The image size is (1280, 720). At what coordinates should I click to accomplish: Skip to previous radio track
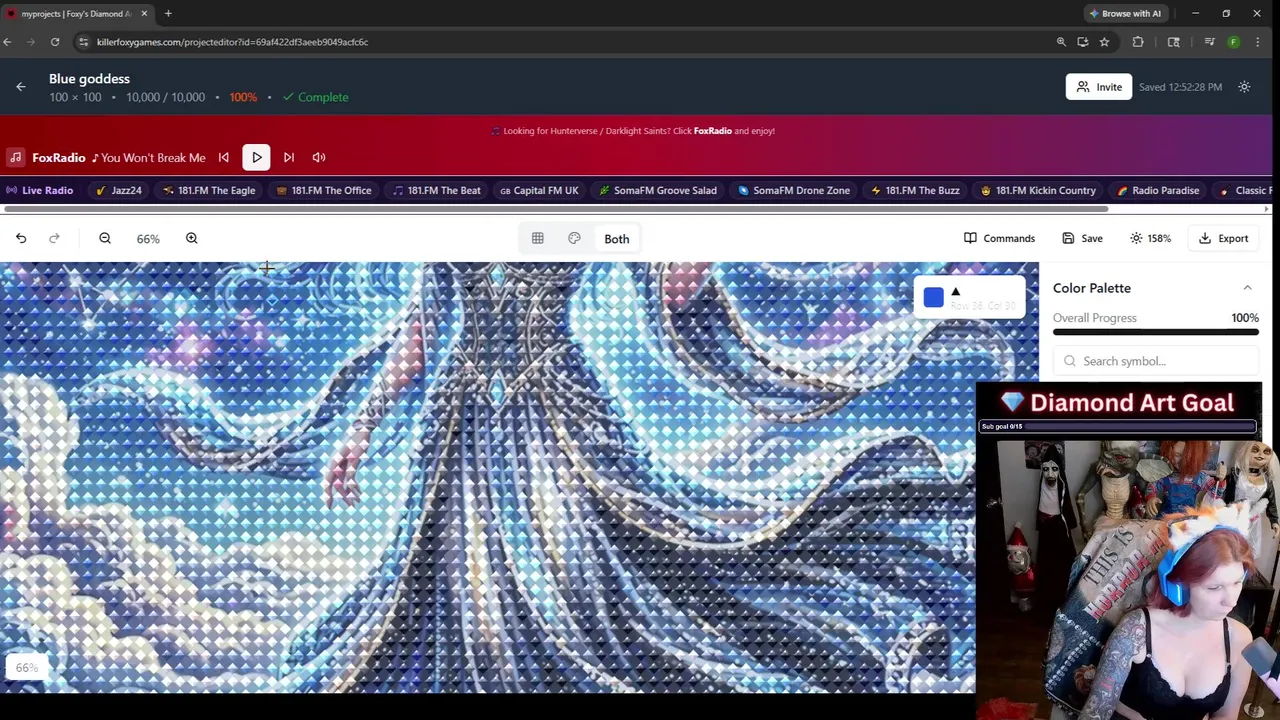[224, 157]
